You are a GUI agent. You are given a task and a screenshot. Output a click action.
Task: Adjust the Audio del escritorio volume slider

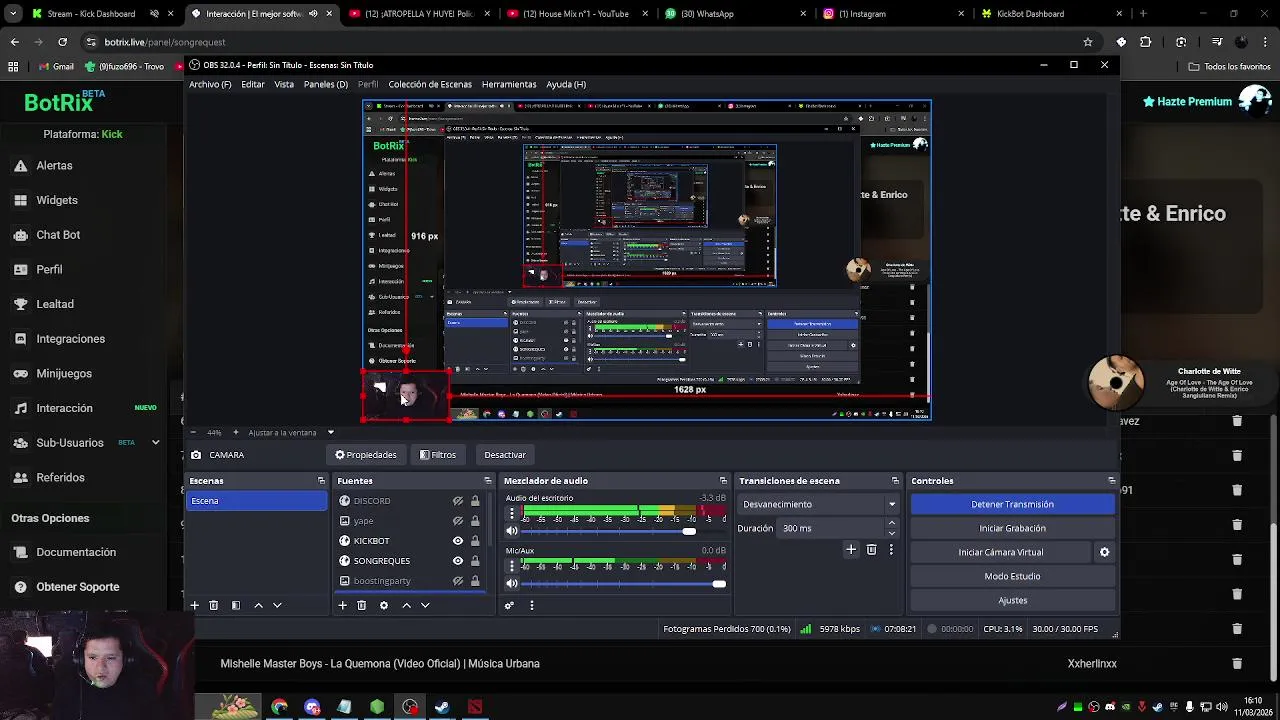(689, 531)
